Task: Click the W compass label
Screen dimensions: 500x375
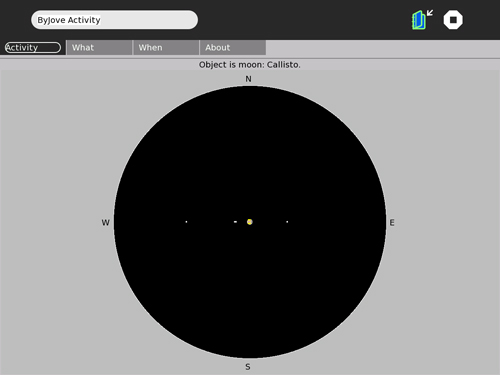Action: pos(105,223)
